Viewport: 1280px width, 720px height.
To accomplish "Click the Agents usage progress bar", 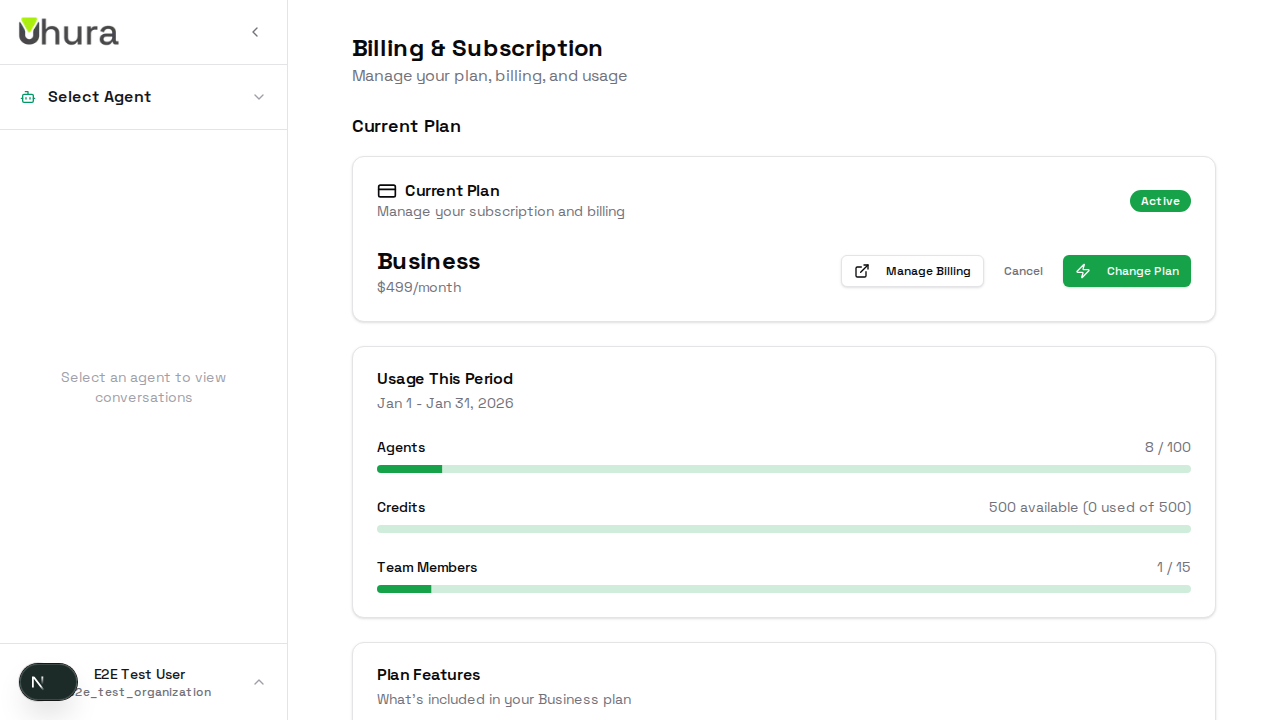I will pos(784,469).
